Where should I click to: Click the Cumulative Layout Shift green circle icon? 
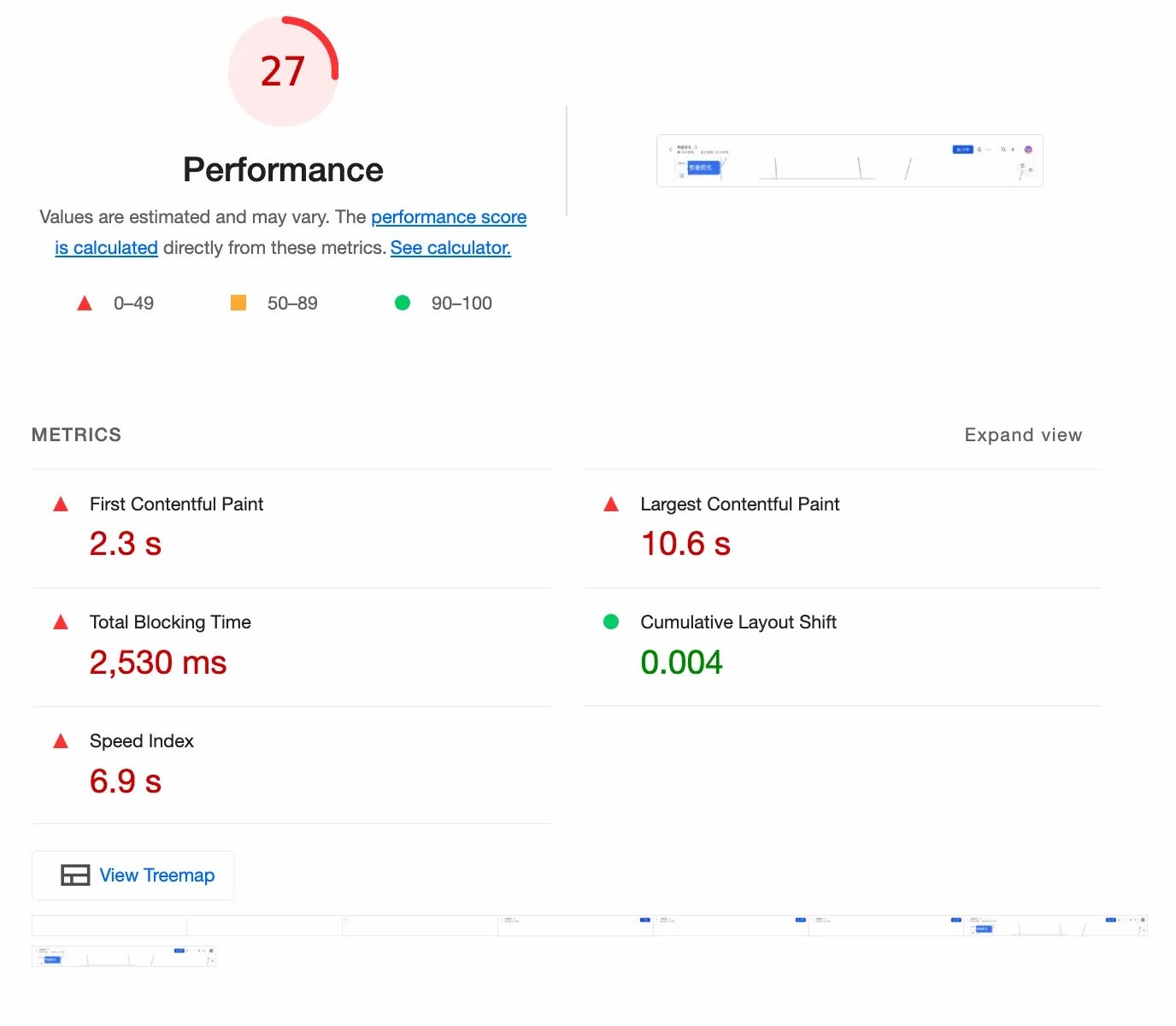tap(611, 622)
